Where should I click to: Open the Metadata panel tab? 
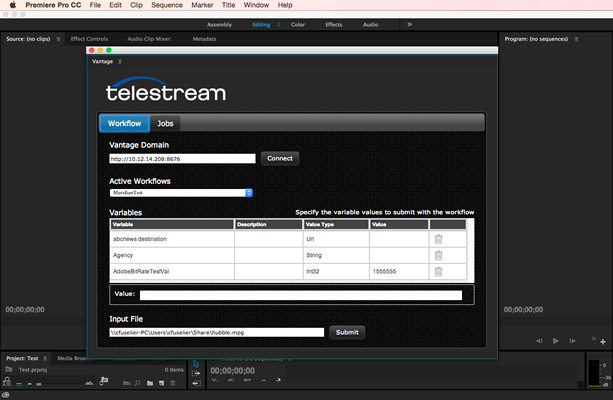[x=204, y=39]
